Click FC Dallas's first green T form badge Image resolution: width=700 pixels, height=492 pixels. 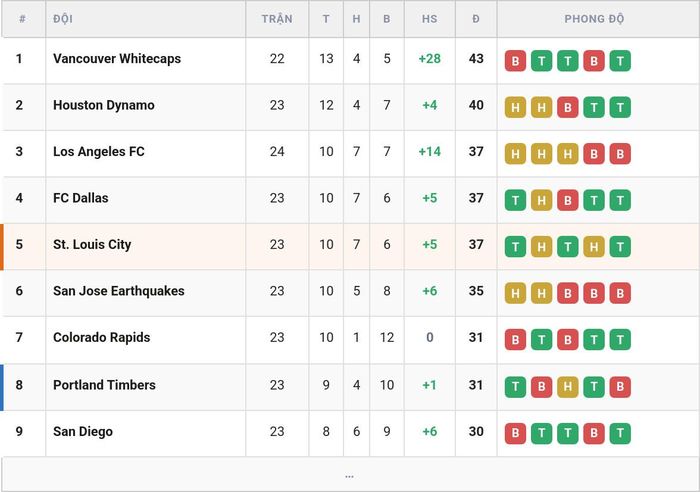click(x=515, y=200)
